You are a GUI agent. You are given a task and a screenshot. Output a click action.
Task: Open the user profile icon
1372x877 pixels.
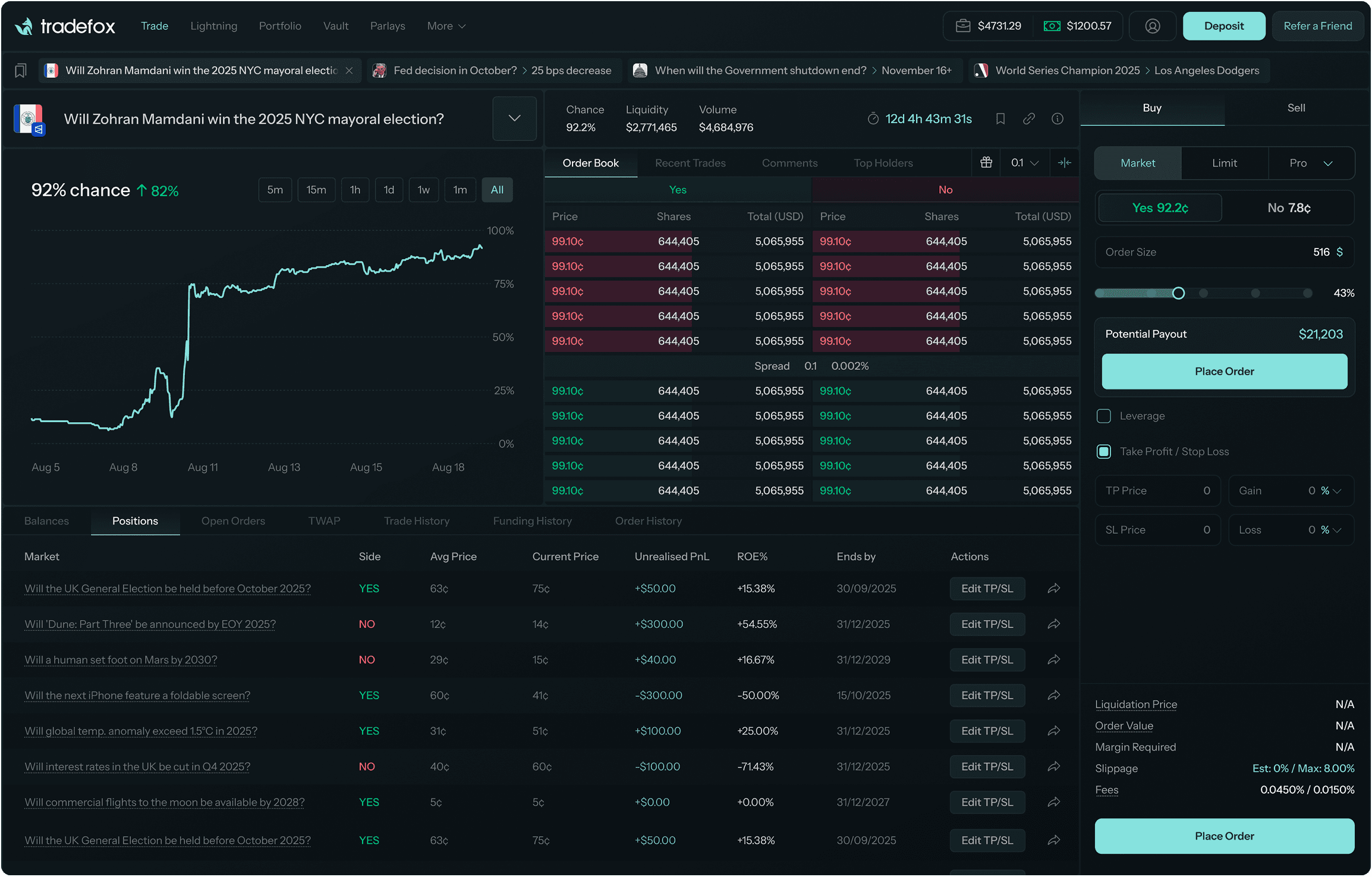[x=1152, y=26]
